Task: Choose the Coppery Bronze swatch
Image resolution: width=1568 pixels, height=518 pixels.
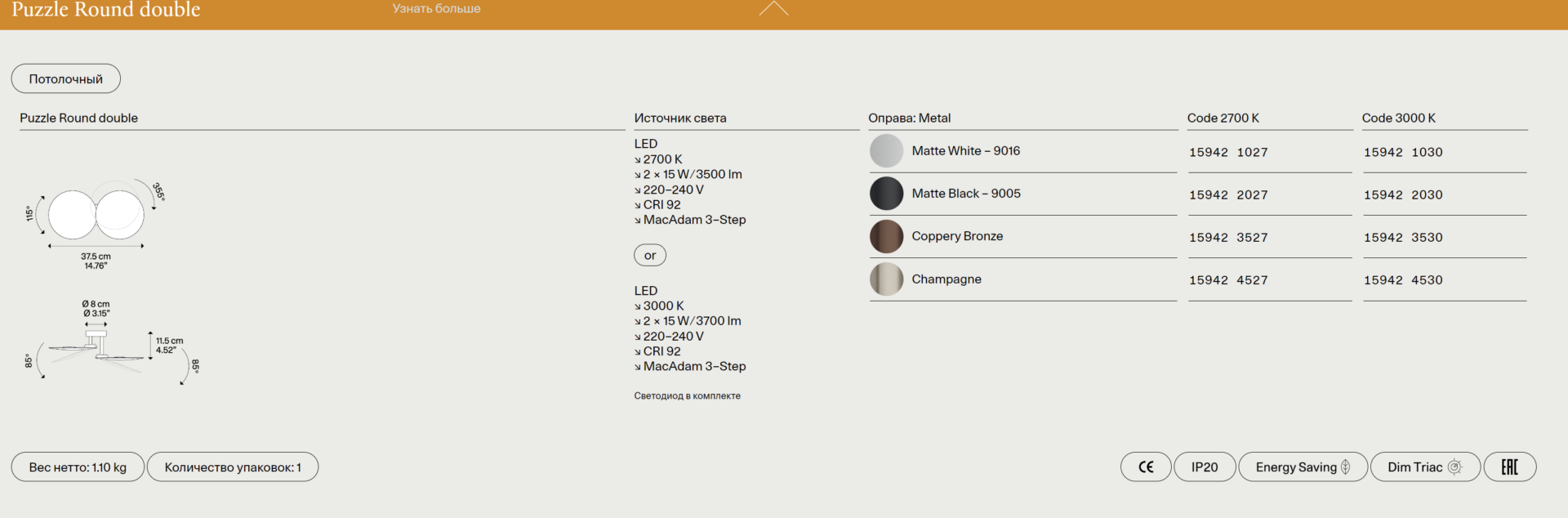Action: point(886,236)
